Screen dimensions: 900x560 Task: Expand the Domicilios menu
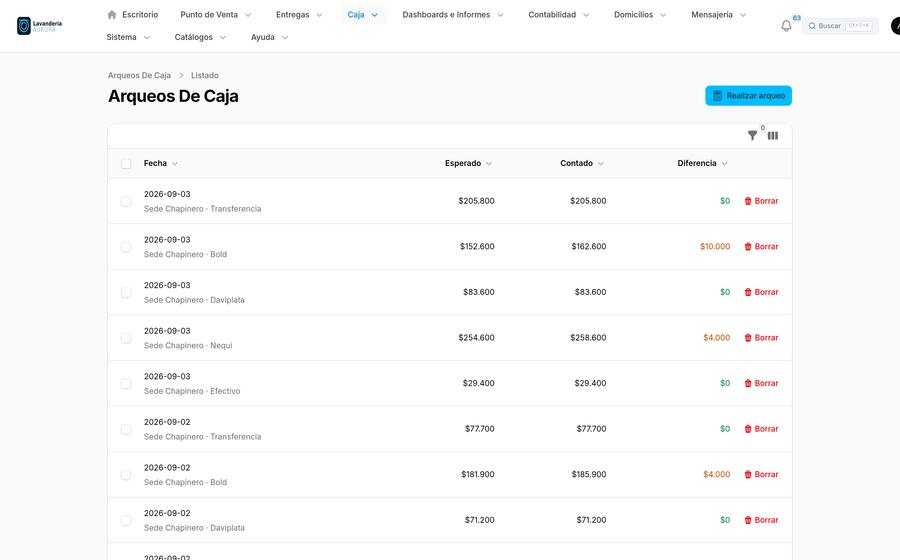(x=640, y=14)
